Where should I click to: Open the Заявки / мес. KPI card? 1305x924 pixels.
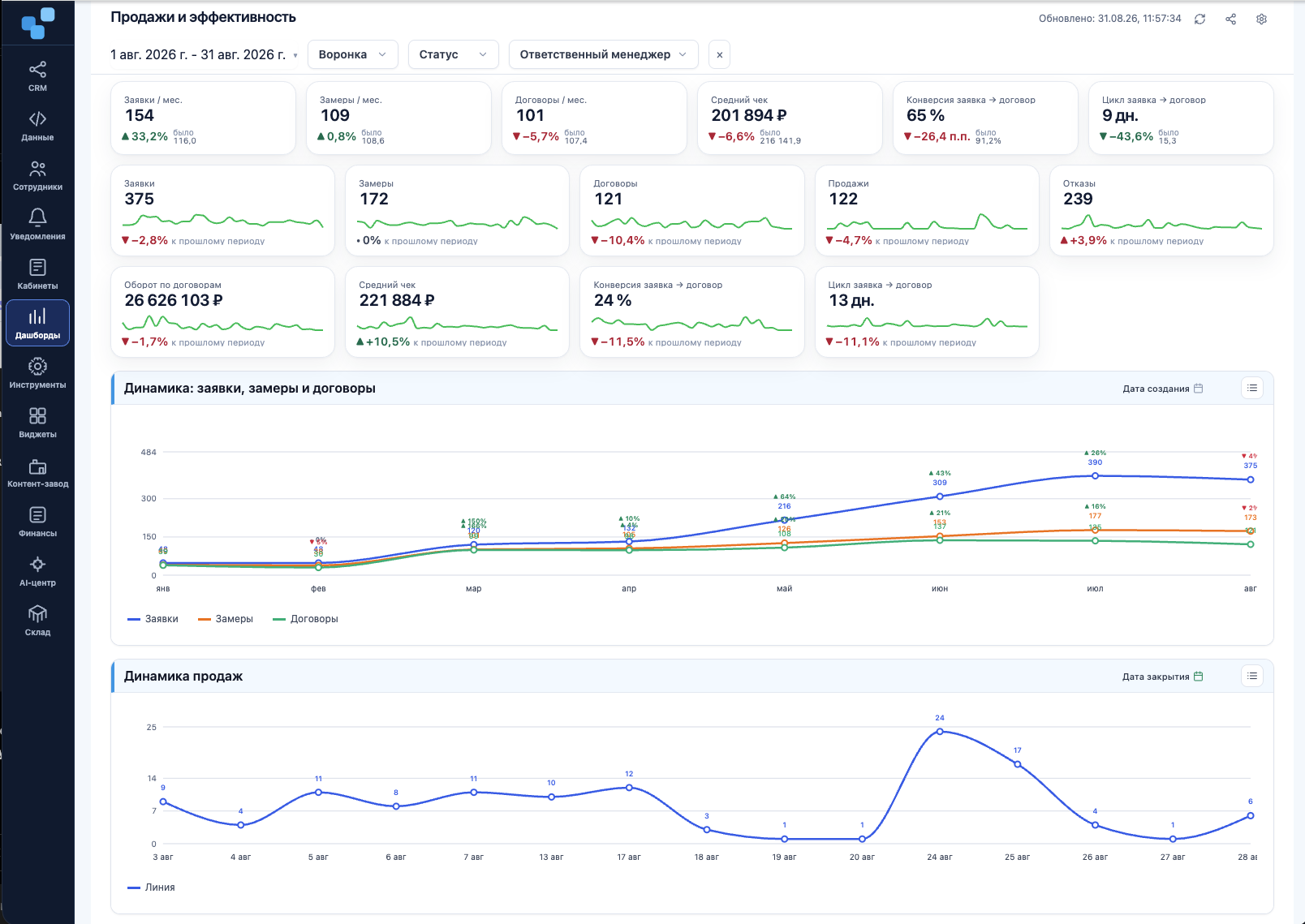pyautogui.click(x=203, y=118)
